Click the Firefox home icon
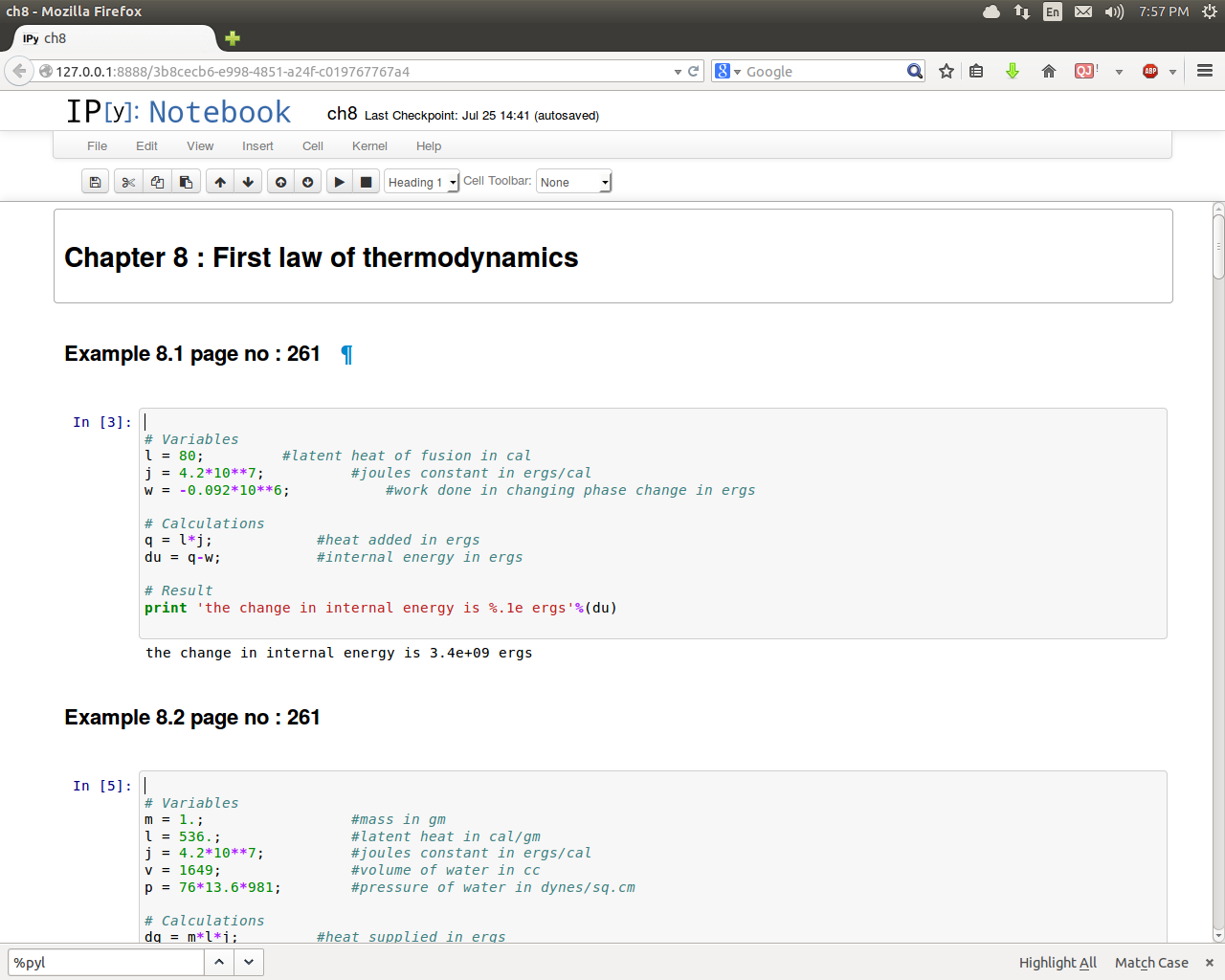This screenshot has width=1225, height=980. (x=1049, y=71)
